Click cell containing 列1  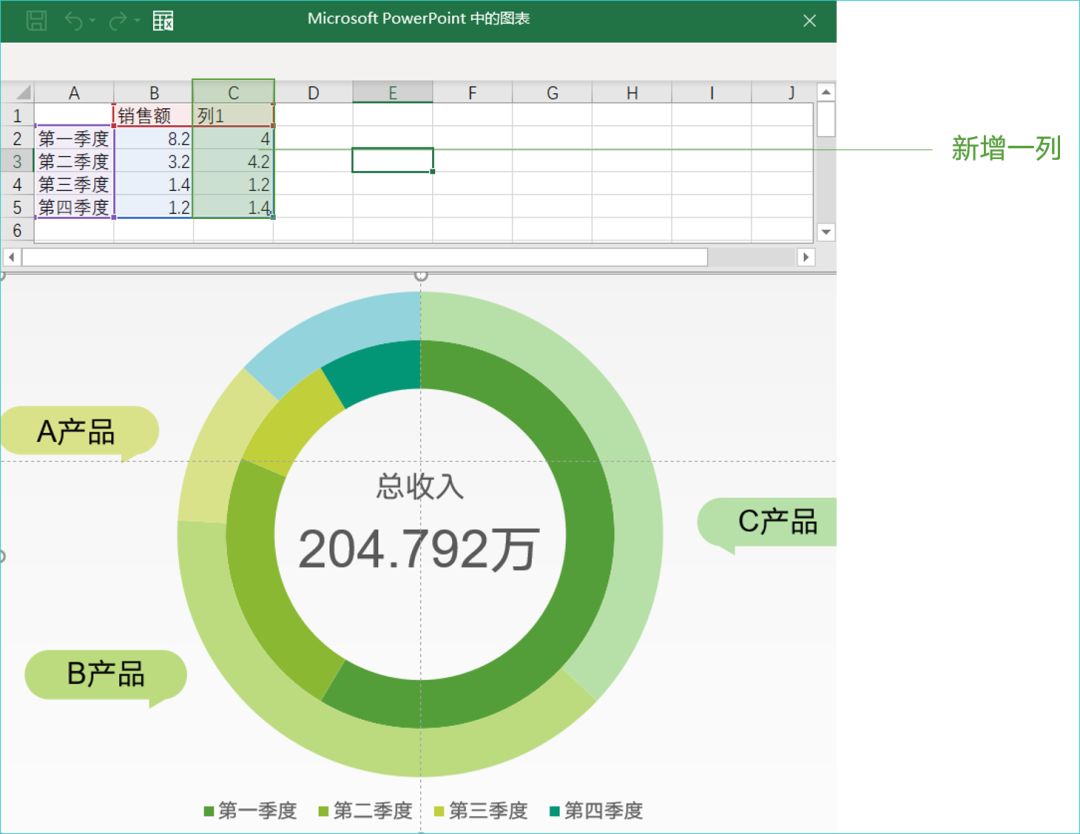[233, 115]
